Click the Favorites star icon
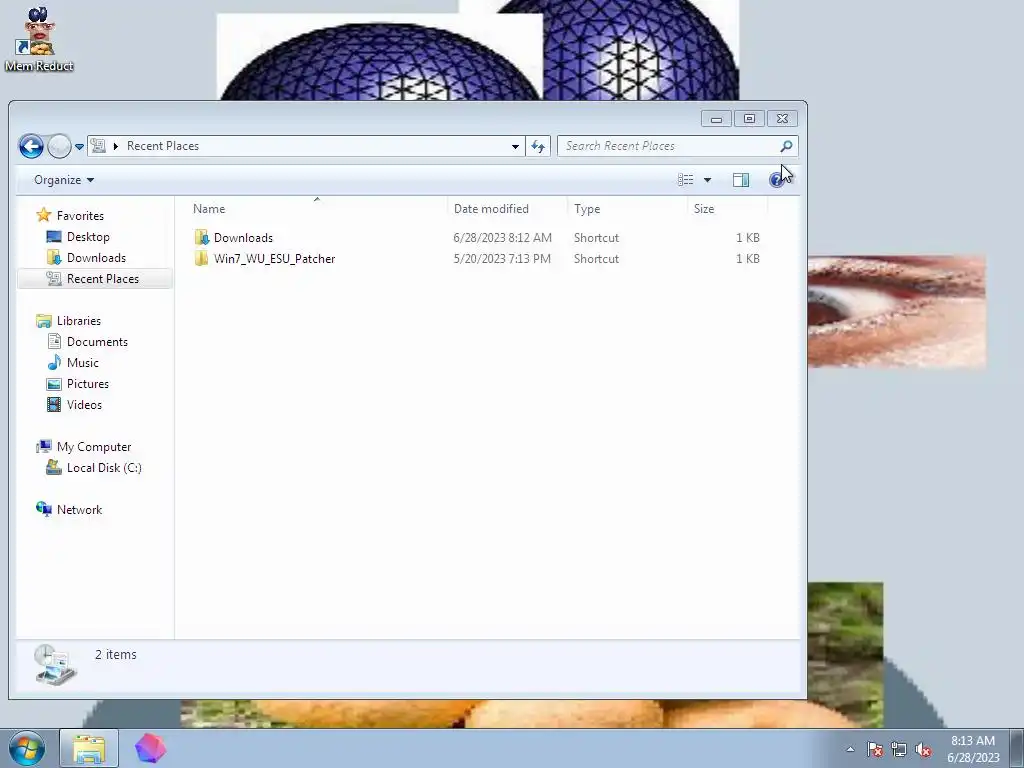 point(44,215)
